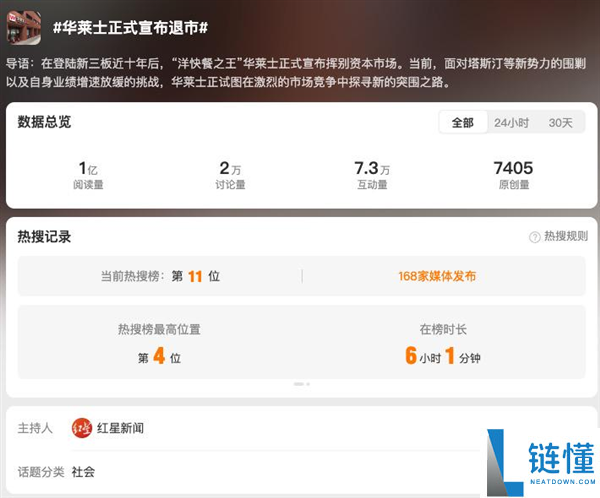
Task: Select the 1亿 阅读量 statistic
Action: [x=88, y=175]
